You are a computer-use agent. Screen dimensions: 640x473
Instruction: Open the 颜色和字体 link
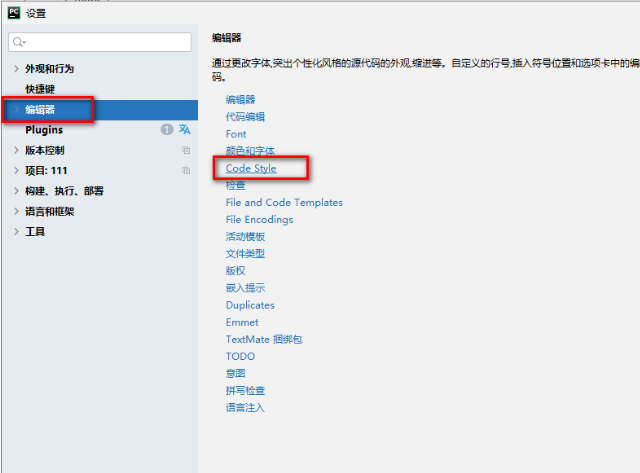click(x=250, y=151)
